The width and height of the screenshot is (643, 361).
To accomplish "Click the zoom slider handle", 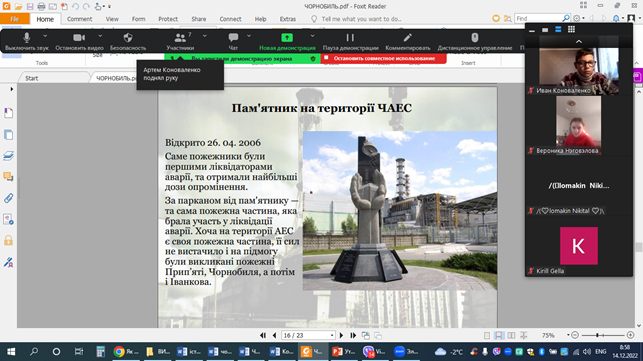I will [x=597, y=336].
